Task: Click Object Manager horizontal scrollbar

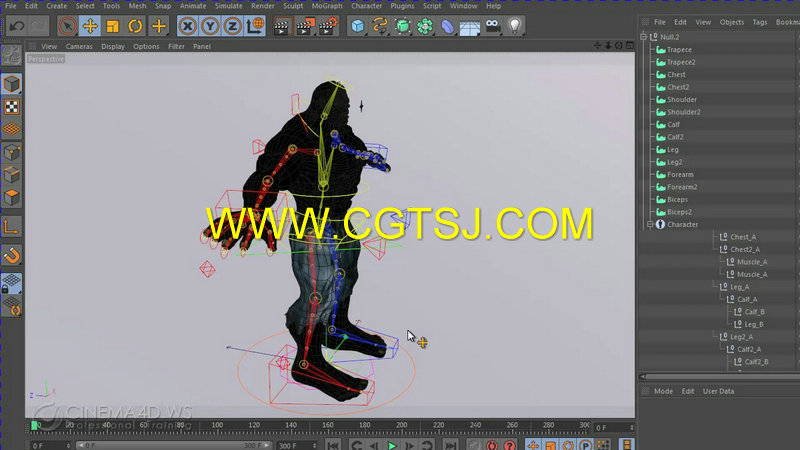Action: pyautogui.click(x=719, y=377)
